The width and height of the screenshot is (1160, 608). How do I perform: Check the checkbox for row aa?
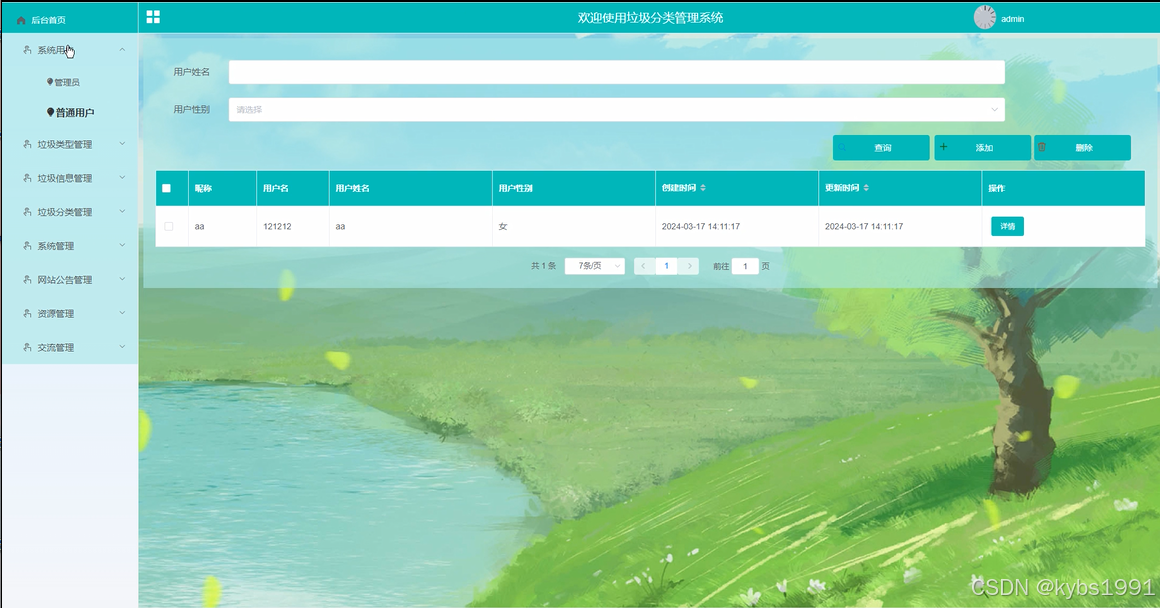(x=169, y=226)
